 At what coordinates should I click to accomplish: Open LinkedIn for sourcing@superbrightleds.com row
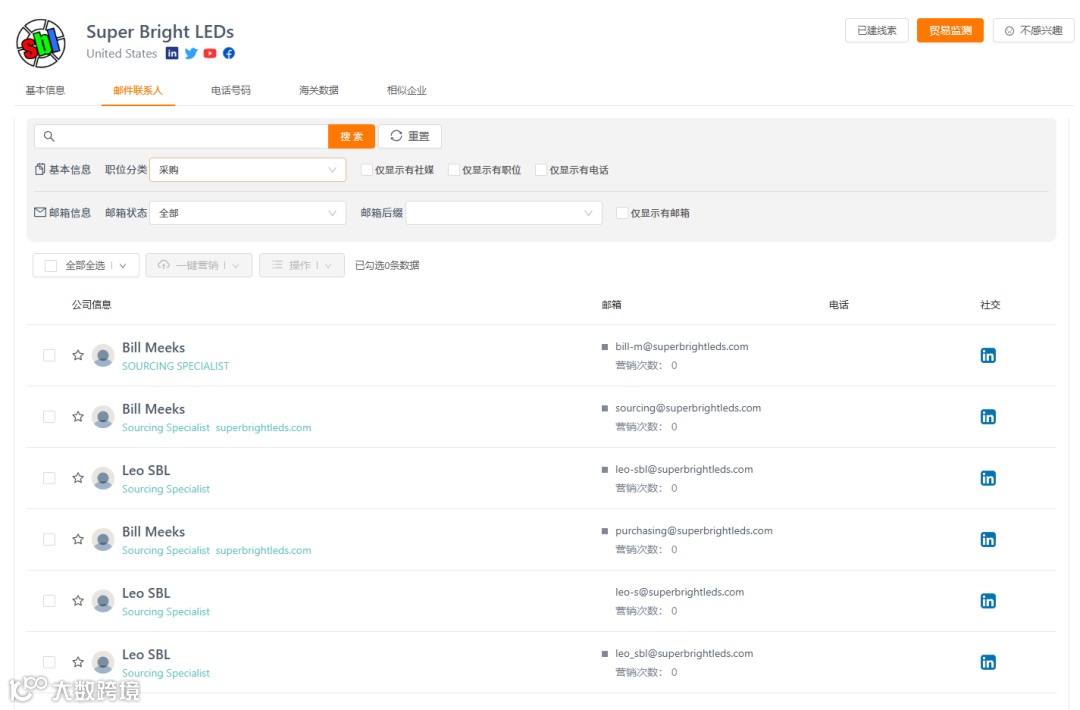pyautogui.click(x=988, y=417)
